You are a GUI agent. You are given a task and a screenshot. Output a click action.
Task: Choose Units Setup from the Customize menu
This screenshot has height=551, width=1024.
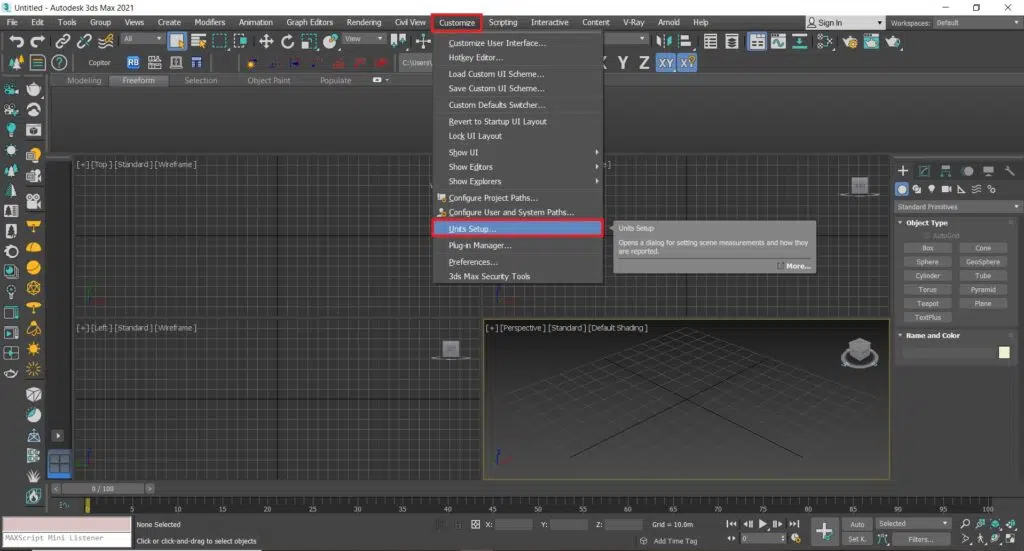(x=472, y=229)
